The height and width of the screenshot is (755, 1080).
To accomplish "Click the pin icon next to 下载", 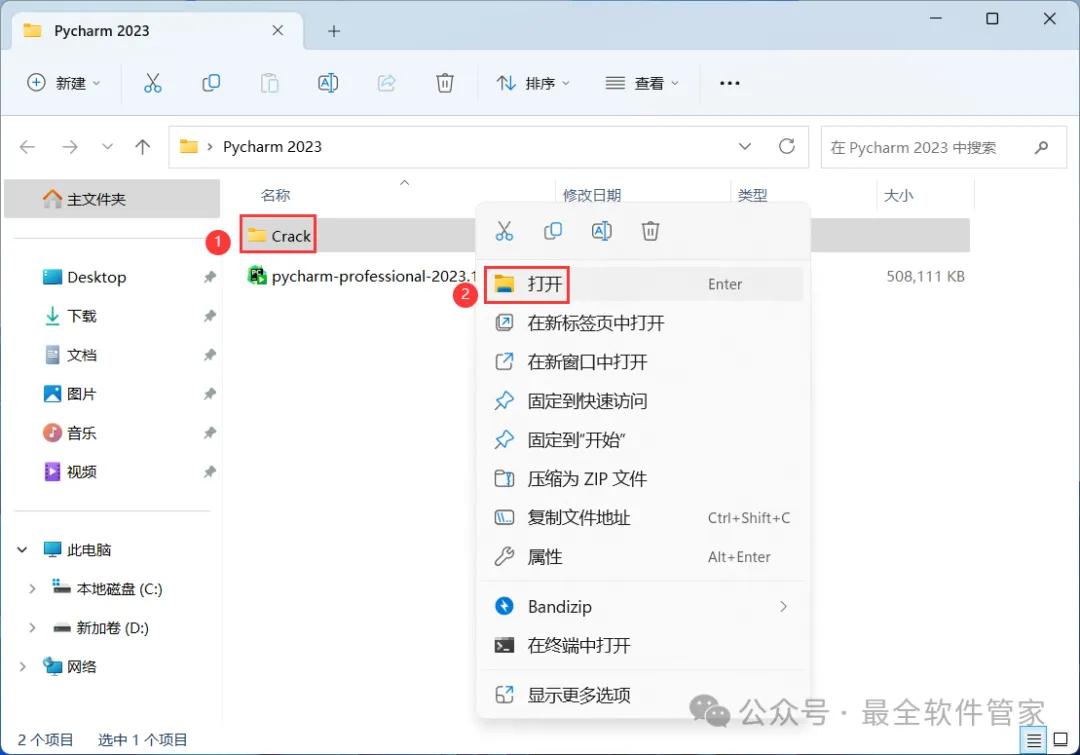I will coord(209,316).
